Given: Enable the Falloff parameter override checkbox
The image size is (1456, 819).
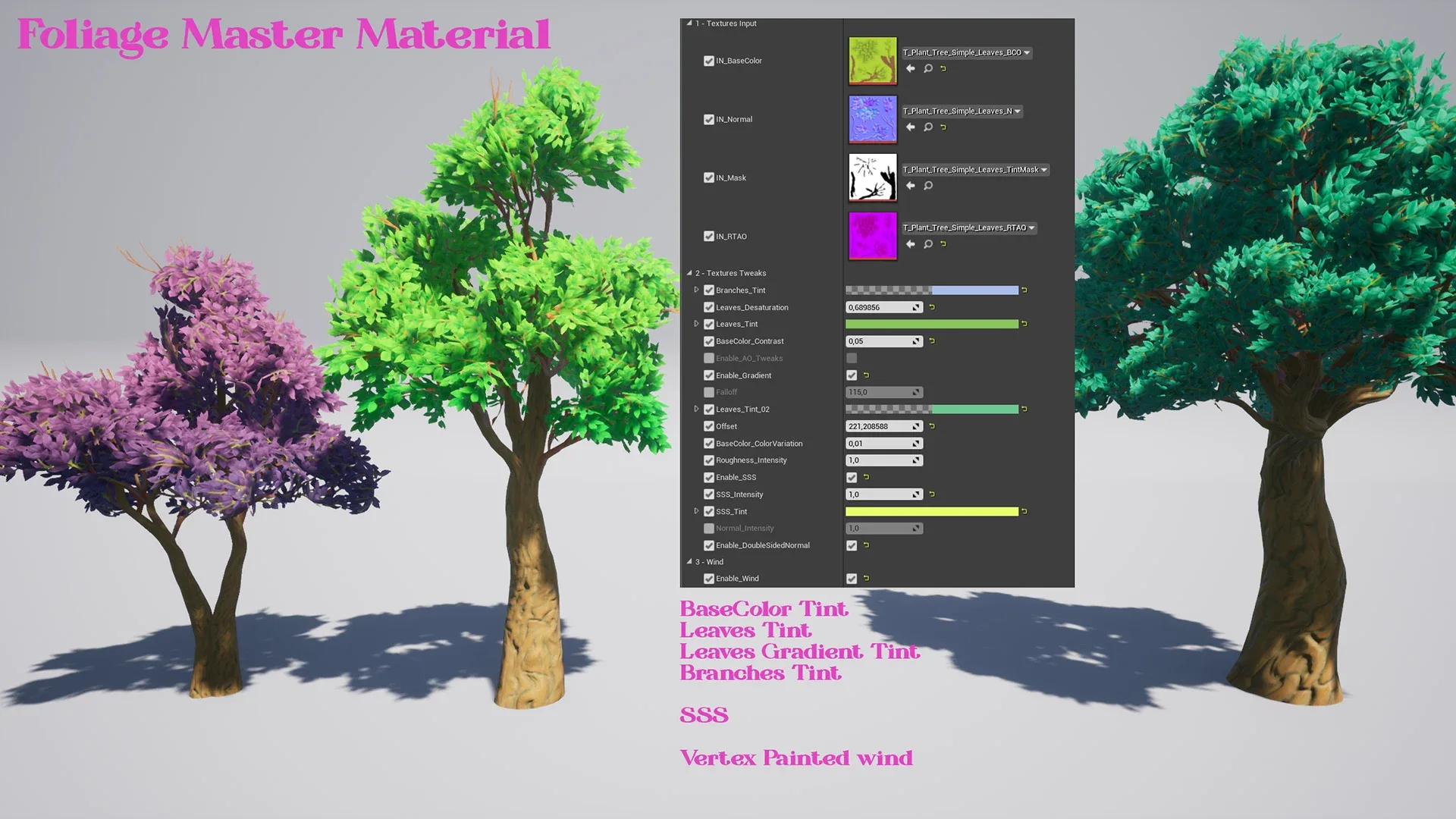Looking at the screenshot, I should click(x=708, y=392).
